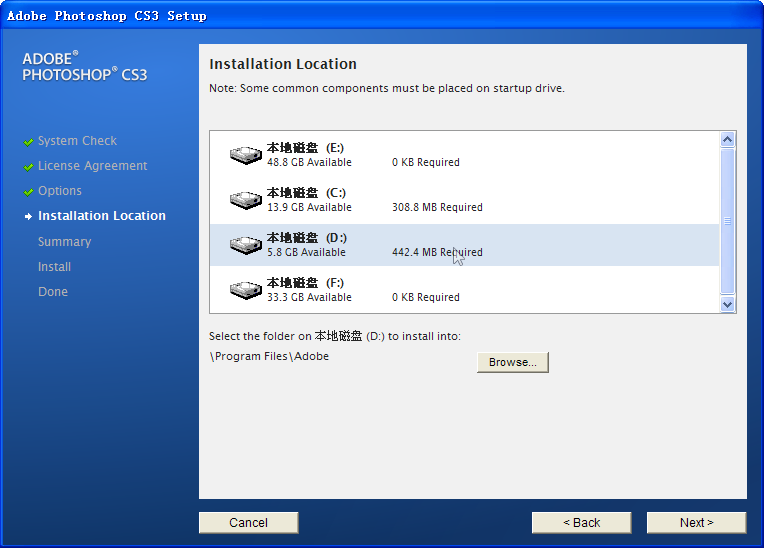Click the 13.9 GB Available text
Screen dimensions: 764x548
click(x=309, y=207)
